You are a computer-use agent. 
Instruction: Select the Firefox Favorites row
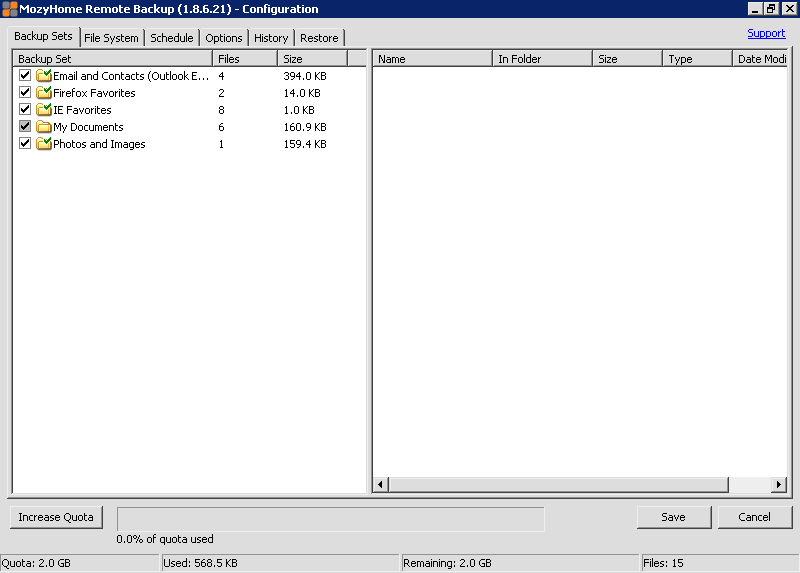tap(189, 92)
